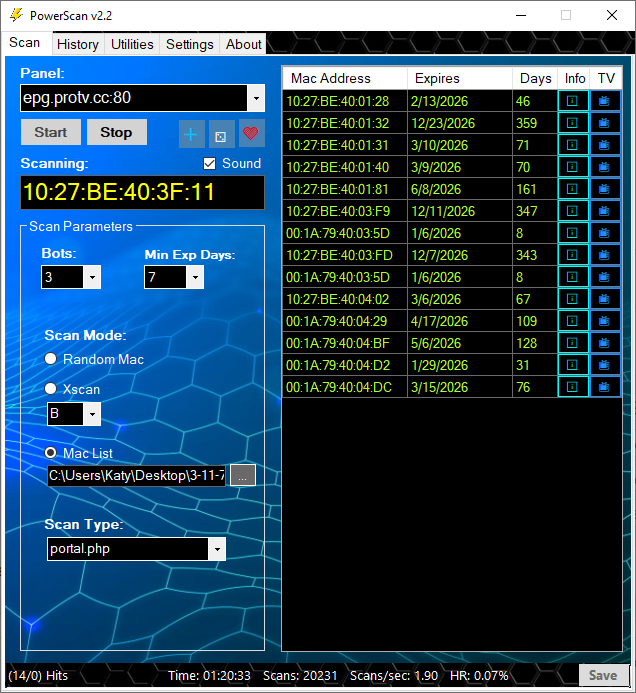Click the blue plus add-panel icon

(191, 134)
